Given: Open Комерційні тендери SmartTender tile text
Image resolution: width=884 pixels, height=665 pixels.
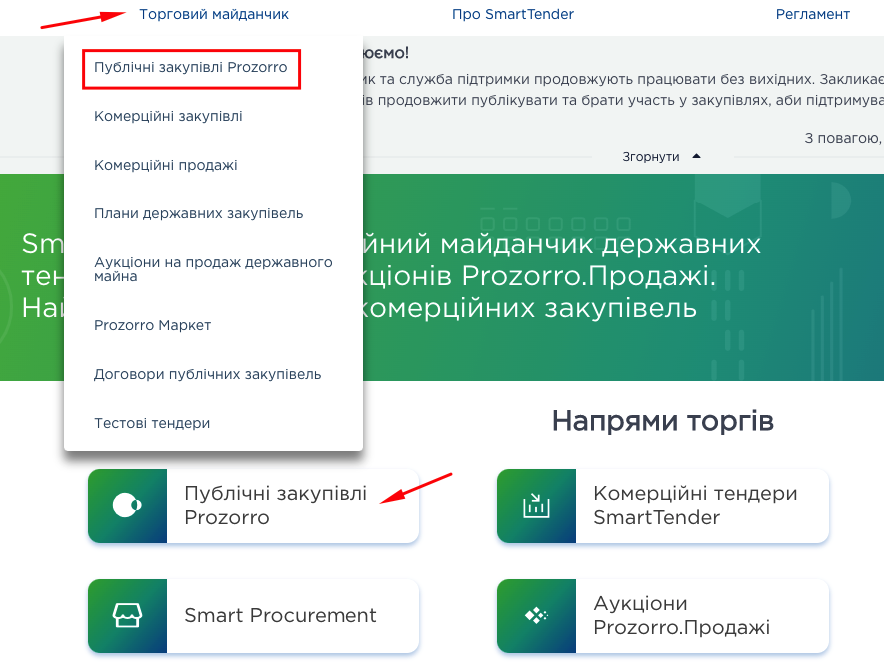Looking at the screenshot, I should click(695, 506).
